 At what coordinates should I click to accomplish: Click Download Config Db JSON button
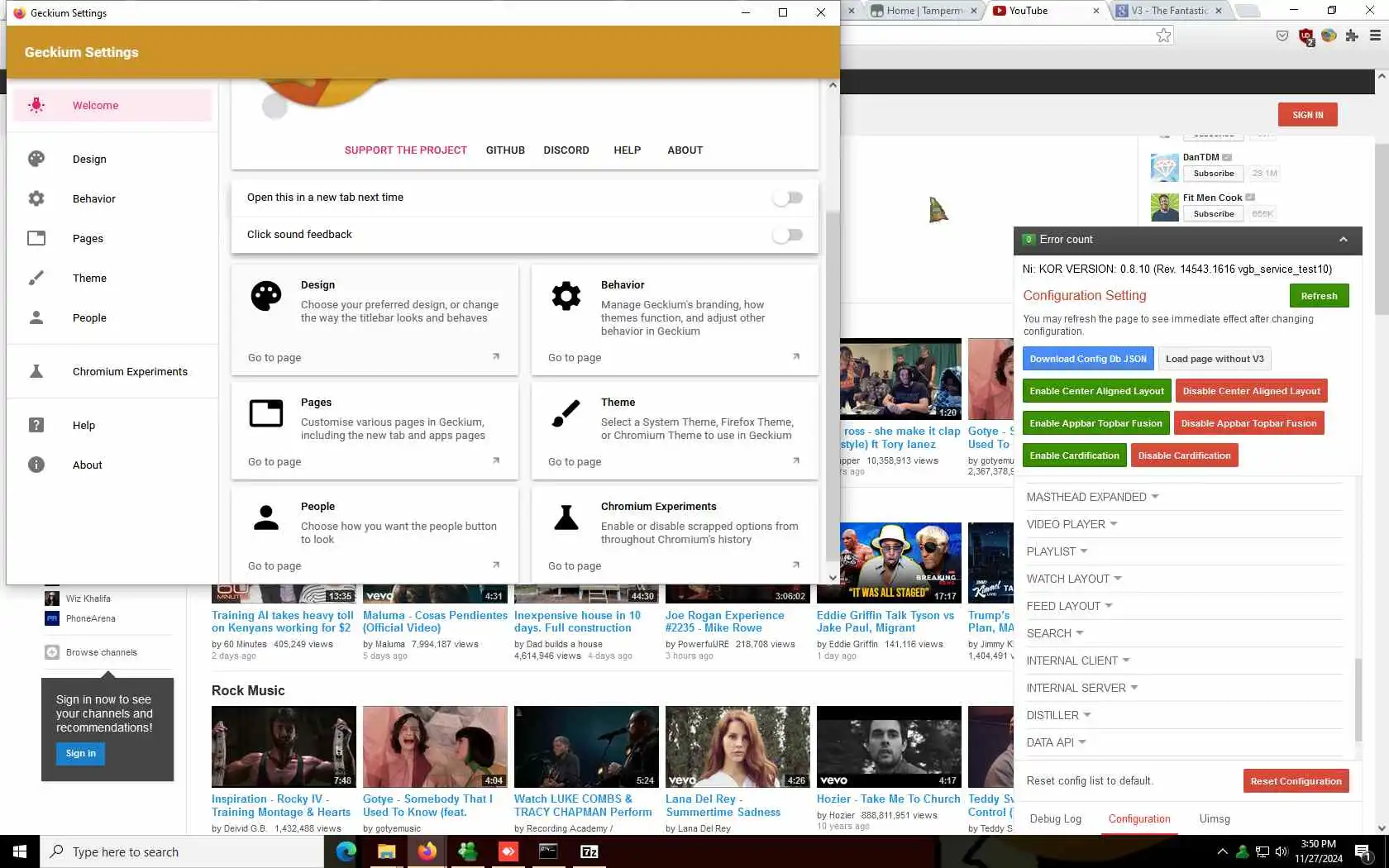tap(1088, 359)
